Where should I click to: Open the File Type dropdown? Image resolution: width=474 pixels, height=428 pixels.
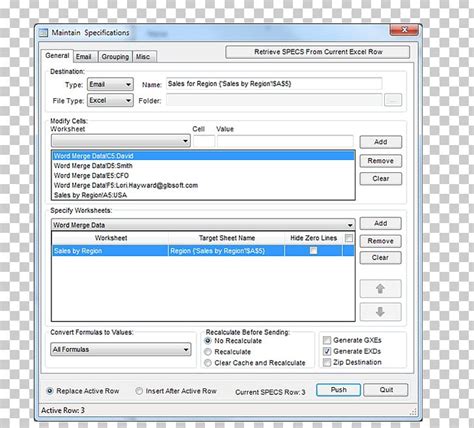[x=110, y=100]
